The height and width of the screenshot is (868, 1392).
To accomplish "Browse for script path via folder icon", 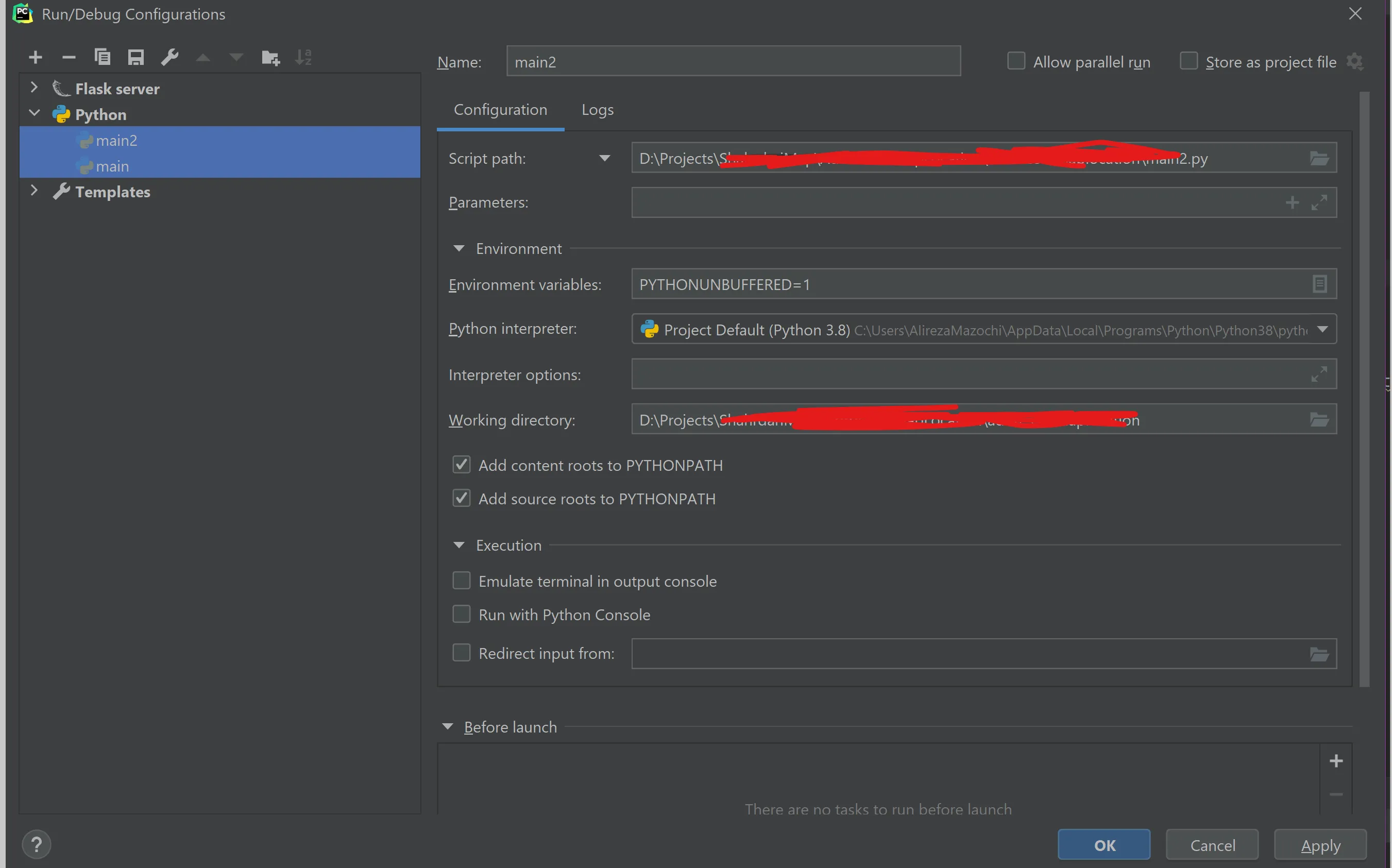I will [x=1318, y=159].
